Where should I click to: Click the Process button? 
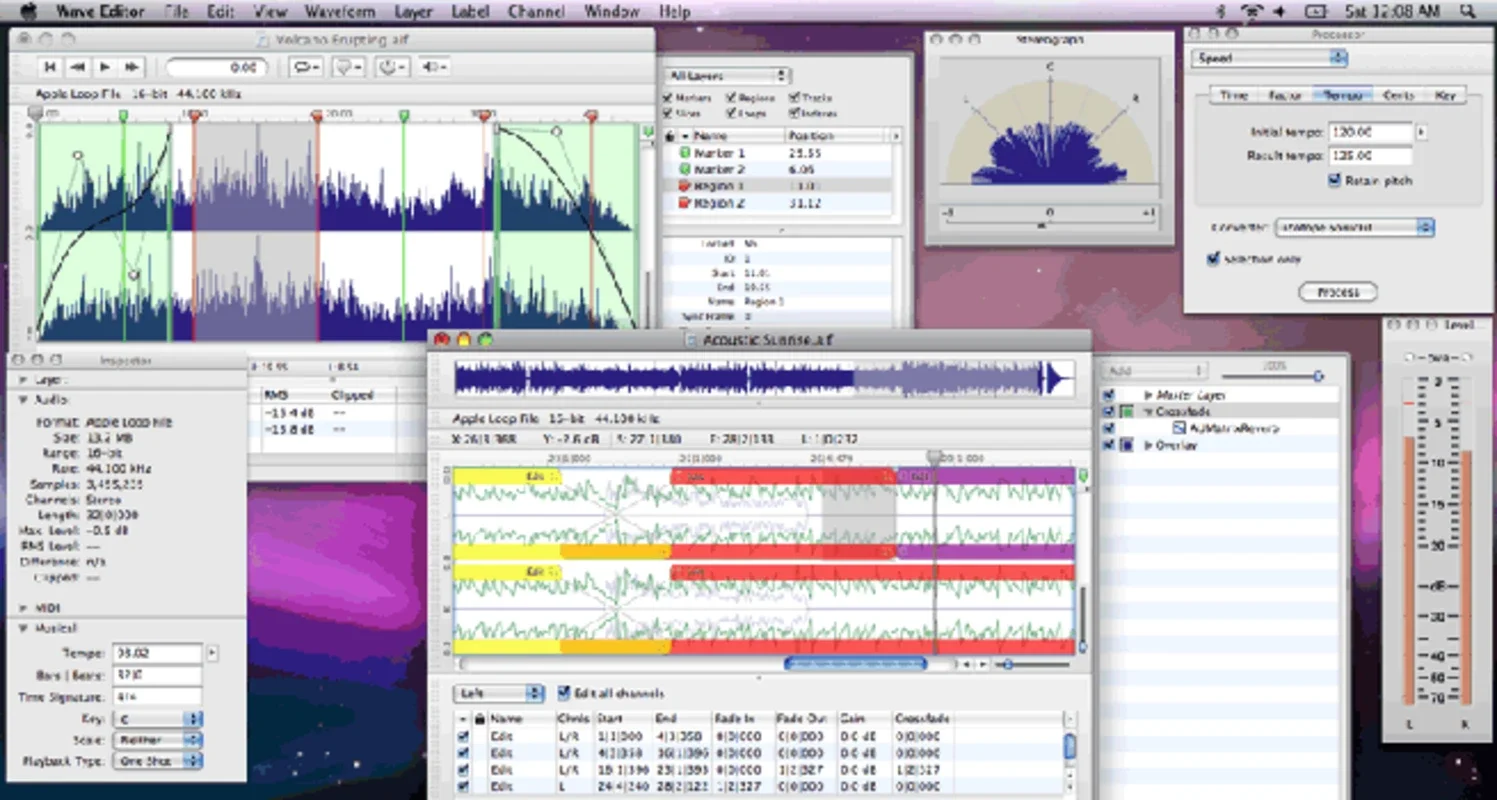[1338, 292]
